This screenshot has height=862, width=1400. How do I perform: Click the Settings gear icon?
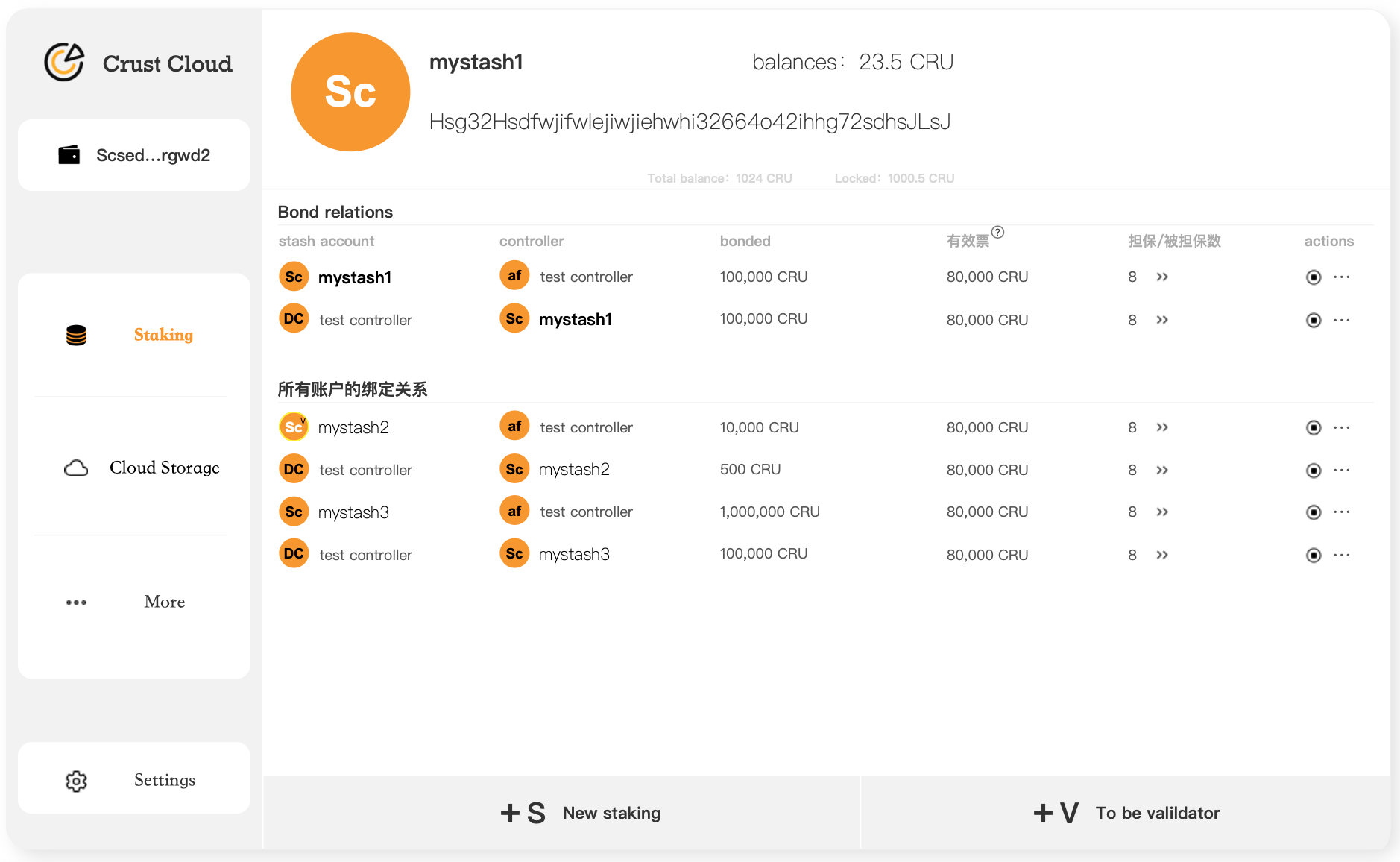pos(76,781)
